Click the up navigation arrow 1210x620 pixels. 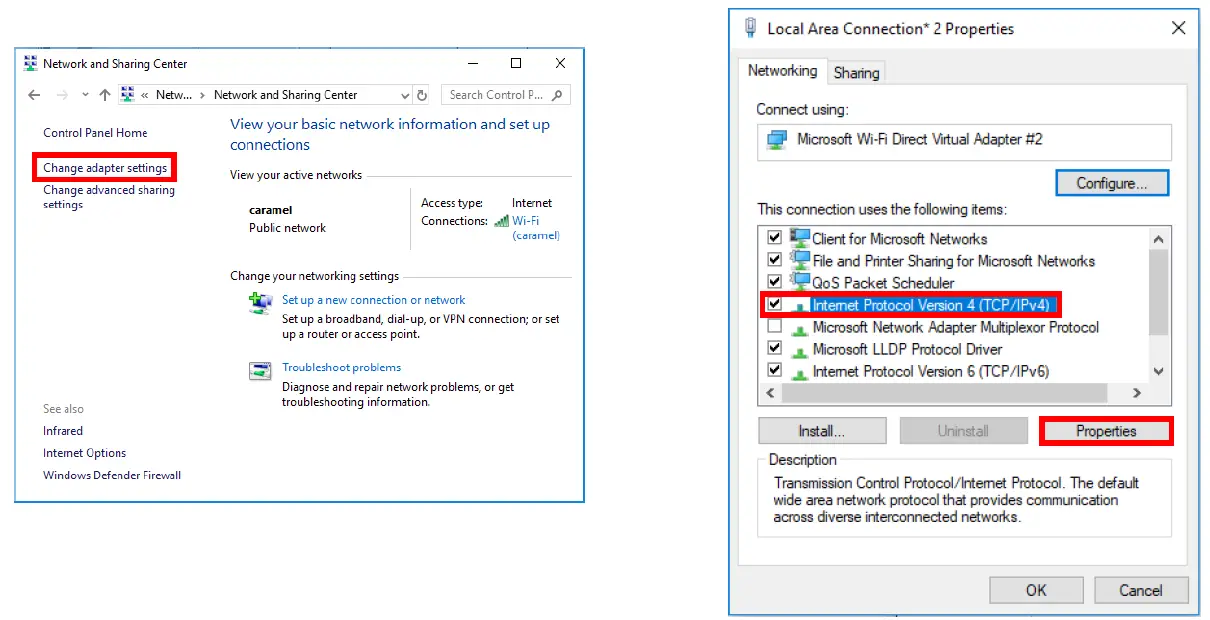point(104,94)
